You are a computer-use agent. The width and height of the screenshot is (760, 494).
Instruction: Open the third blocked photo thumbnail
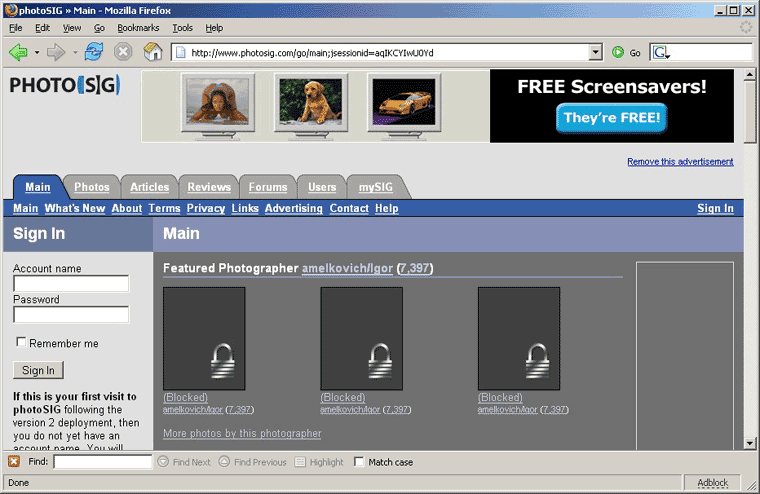click(519, 338)
